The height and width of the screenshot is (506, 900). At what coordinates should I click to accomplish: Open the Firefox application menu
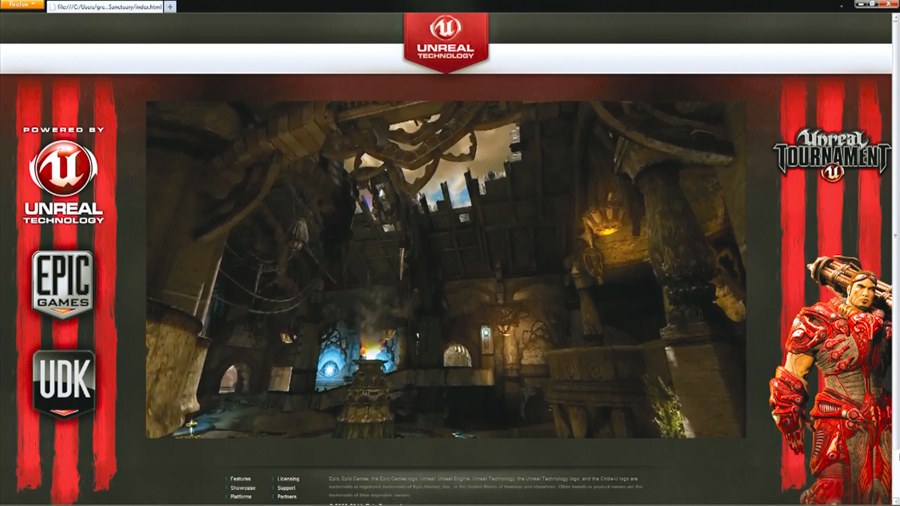(21, 5)
